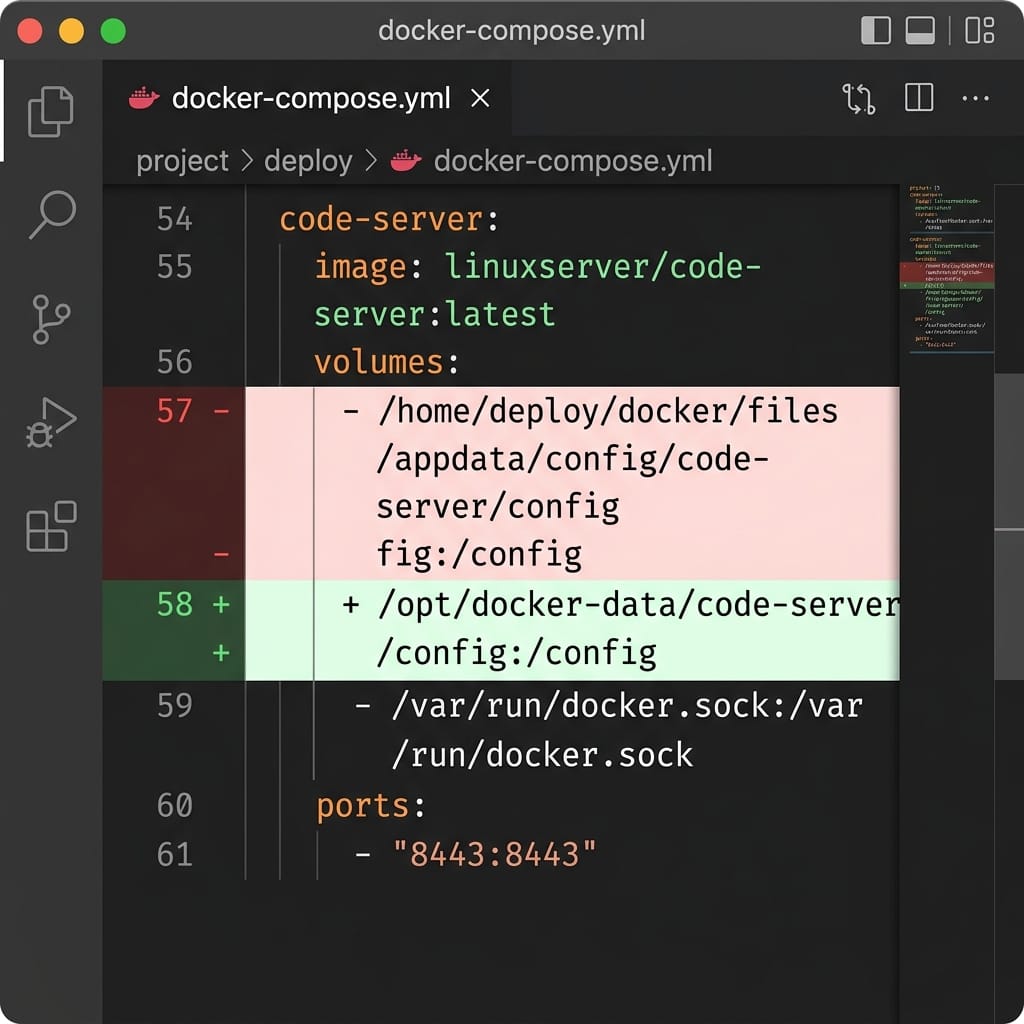Click '/run/docker.sock' wrapped text
The width and height of the screenshot is (1024, 1024).
point(542,756)
